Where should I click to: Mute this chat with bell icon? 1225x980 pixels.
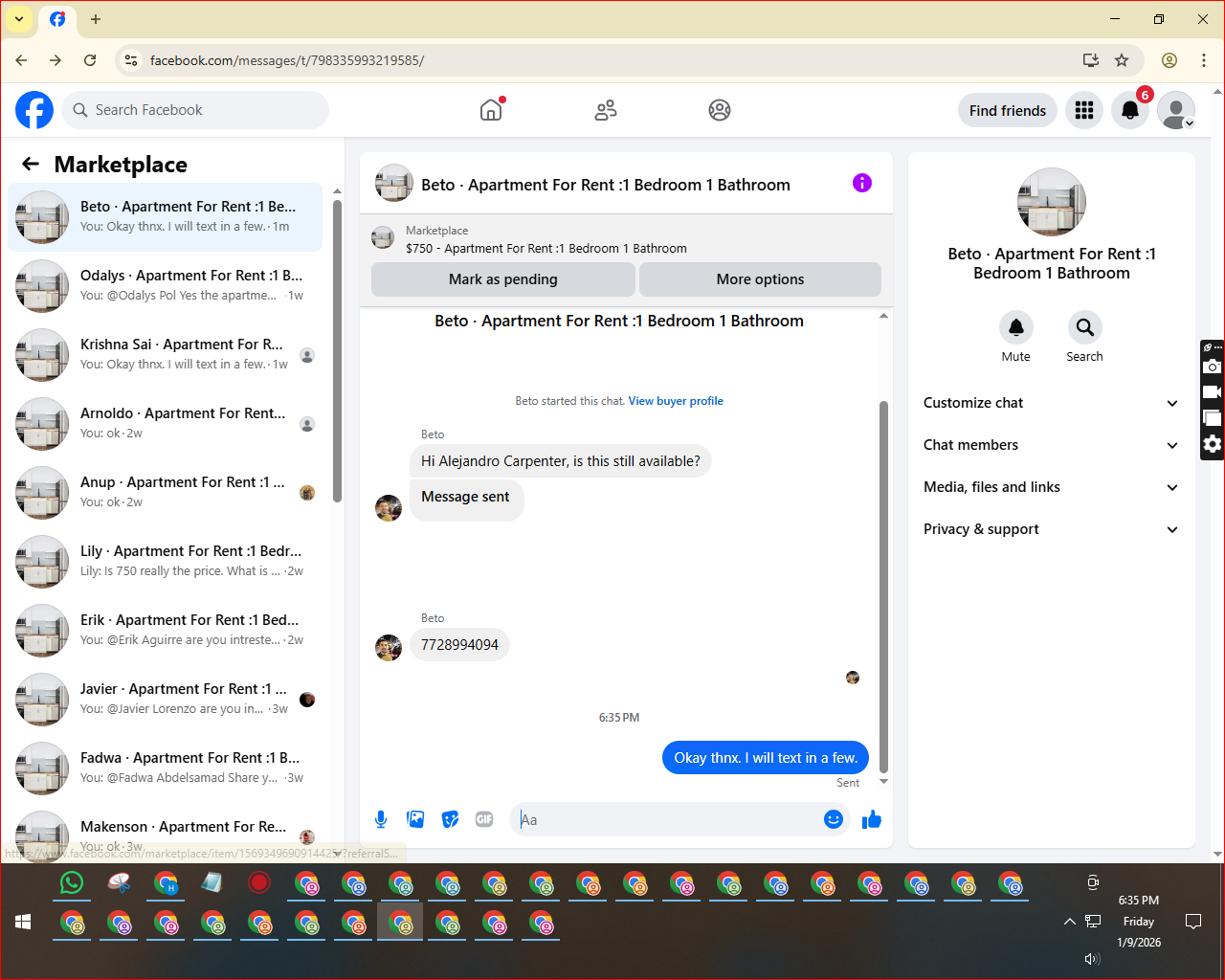point(1016,327)
